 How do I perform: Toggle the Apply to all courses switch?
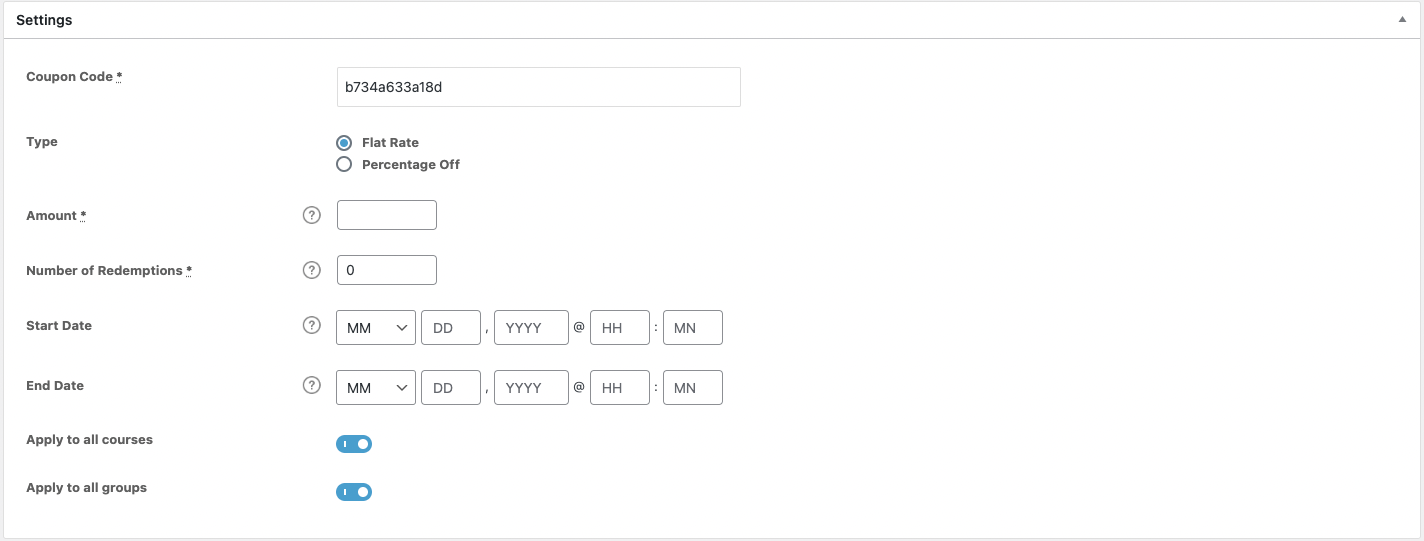(x=354, y=444)
